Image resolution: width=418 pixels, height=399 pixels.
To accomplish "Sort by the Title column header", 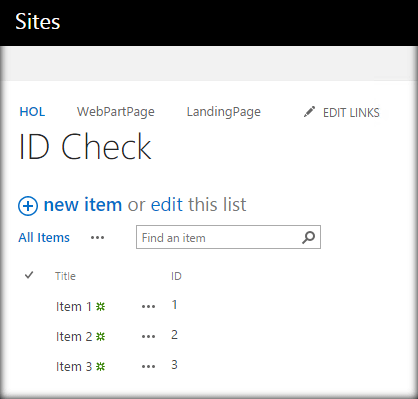I will 65,276.
